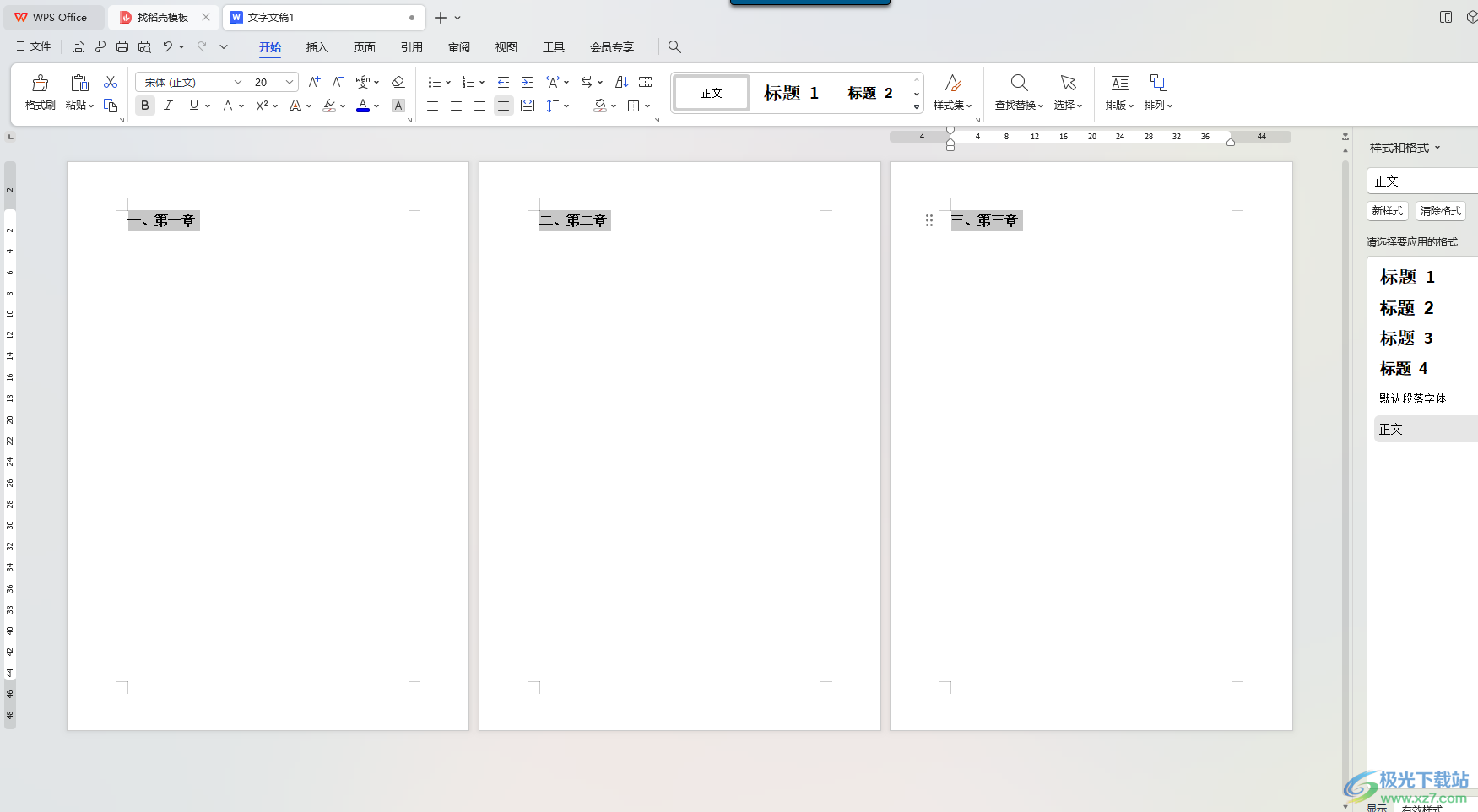Clear formatting with the eraser icon
Image resolution: width=1478 pixels, height=812 pixels.
[x=398, y=82]
